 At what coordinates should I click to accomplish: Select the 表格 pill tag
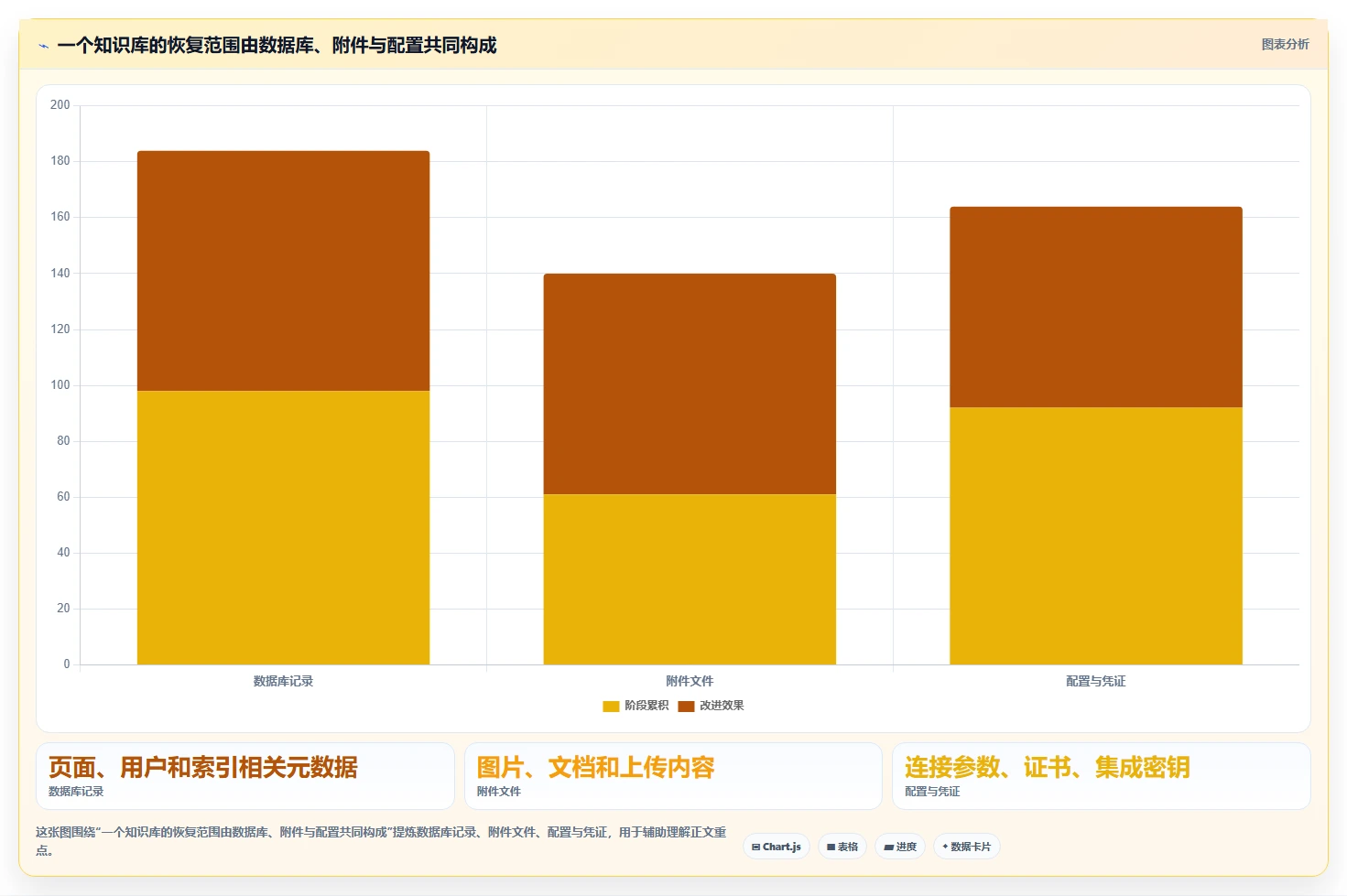pos(842,847)
